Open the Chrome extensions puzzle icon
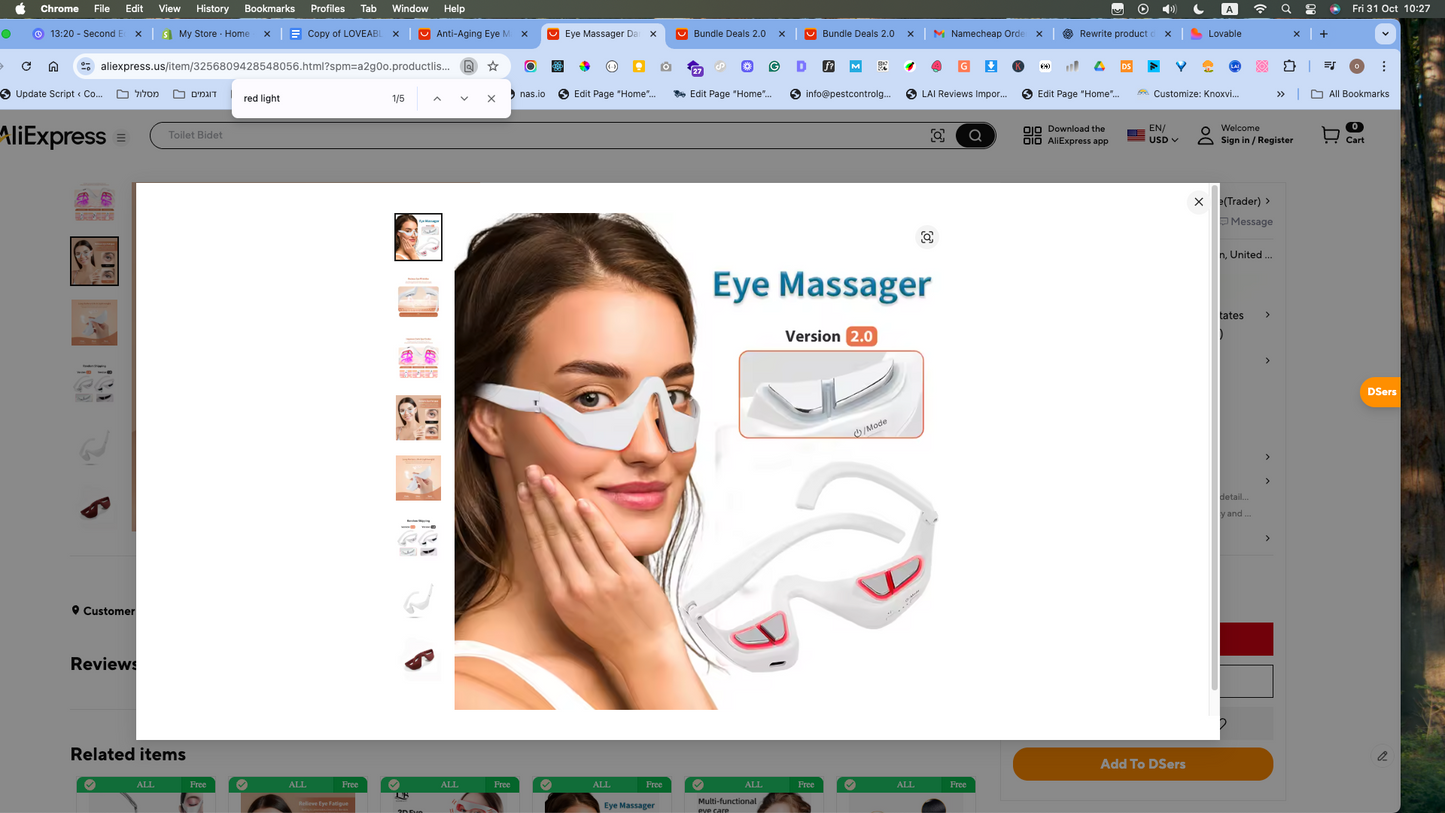The image size is (1445, 813). pyautogui.click(x=1291, y=67)
